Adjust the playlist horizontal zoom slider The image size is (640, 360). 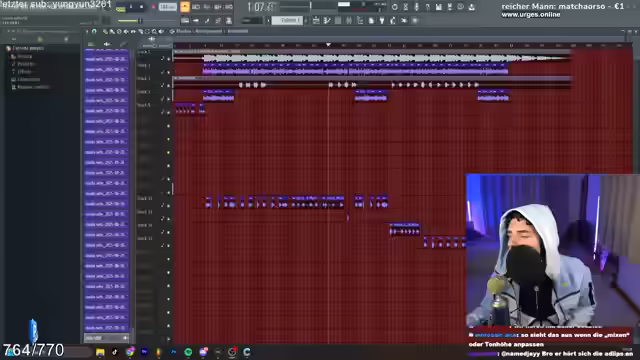click(150, 46)
